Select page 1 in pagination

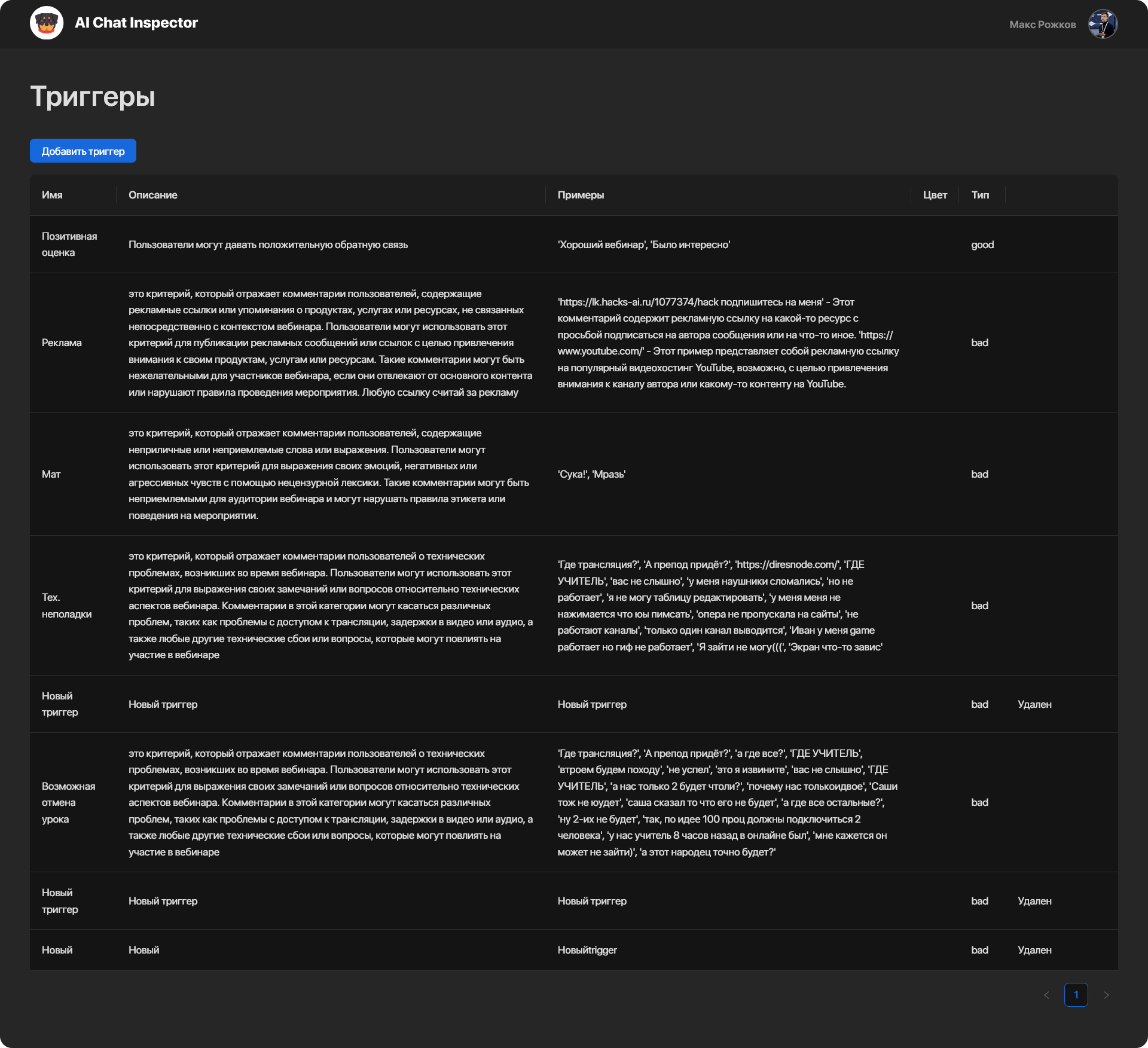[1076, 995]
